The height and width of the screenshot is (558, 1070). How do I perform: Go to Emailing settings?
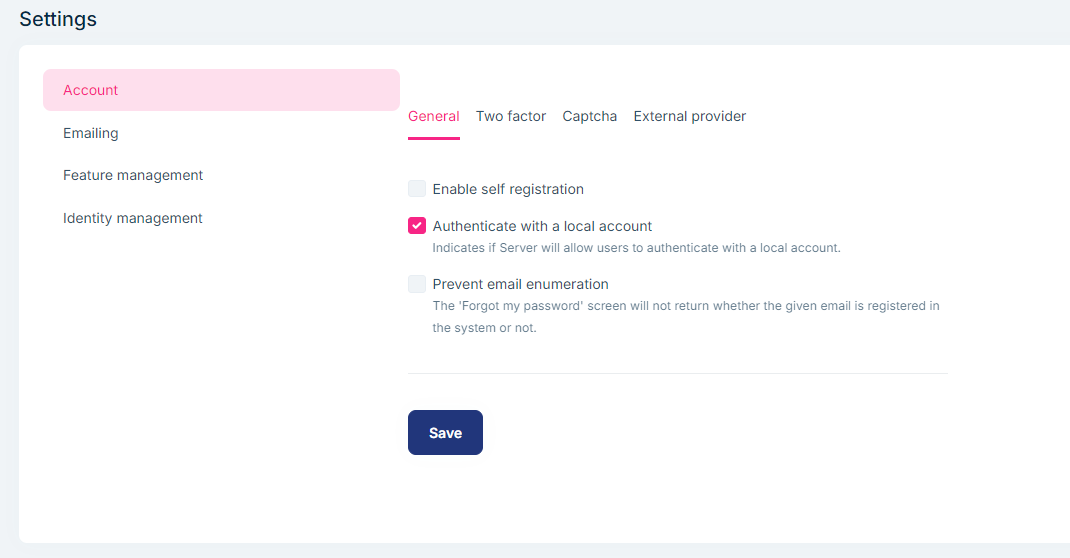[91, 133]
